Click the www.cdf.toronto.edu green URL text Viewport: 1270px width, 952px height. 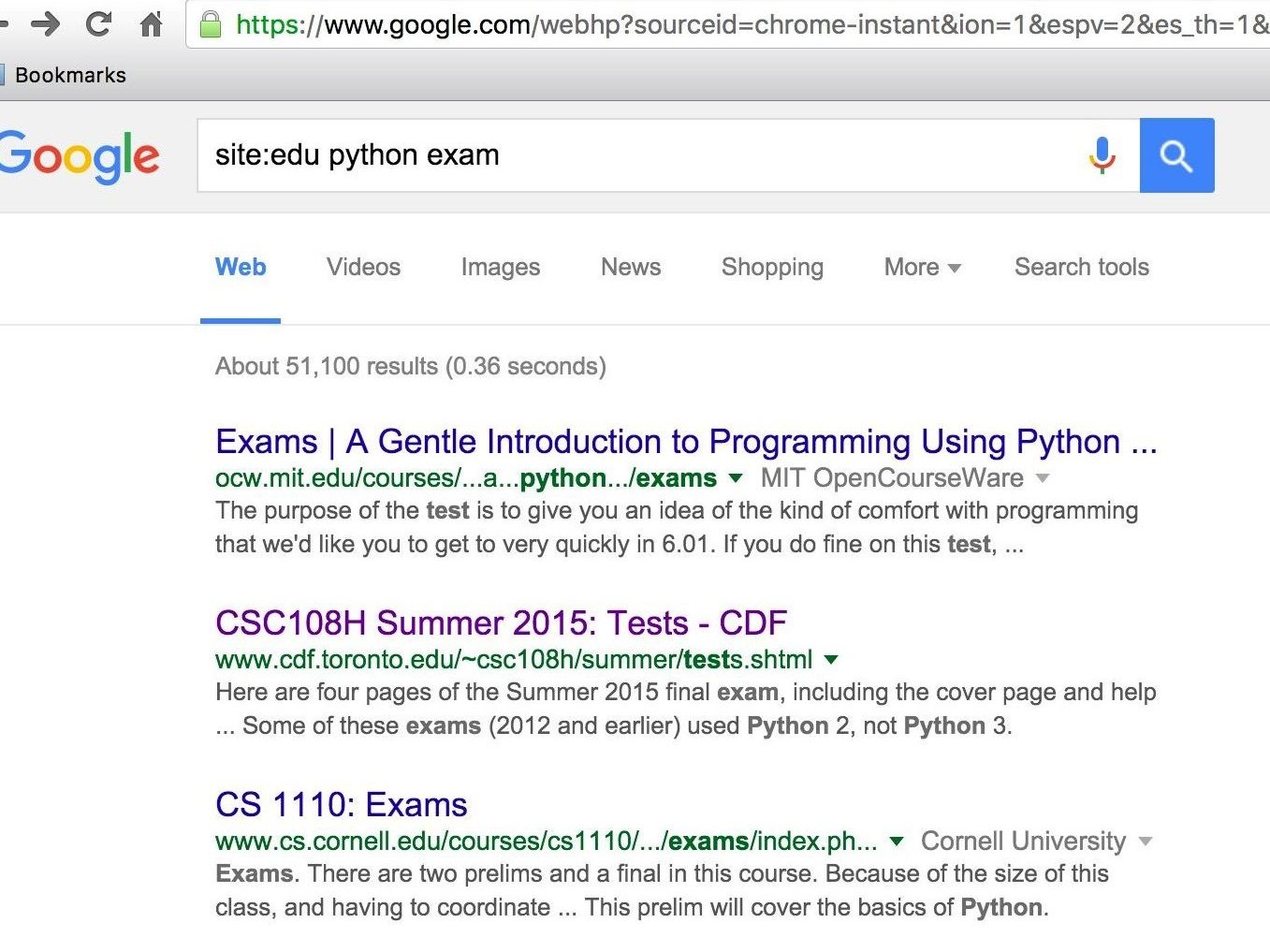(514, 660)
